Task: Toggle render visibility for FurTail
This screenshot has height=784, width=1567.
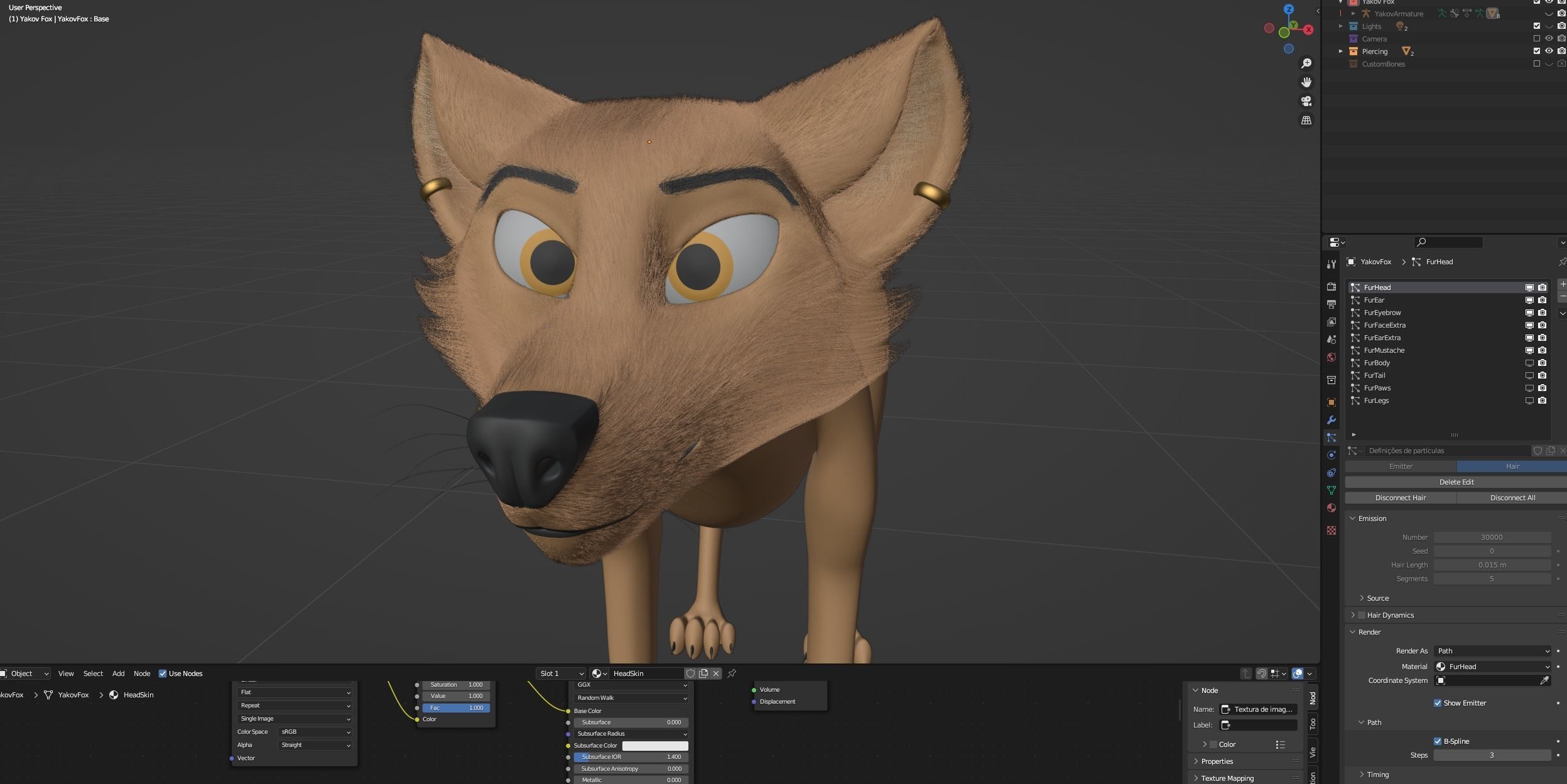Action: coord(1542,375)
